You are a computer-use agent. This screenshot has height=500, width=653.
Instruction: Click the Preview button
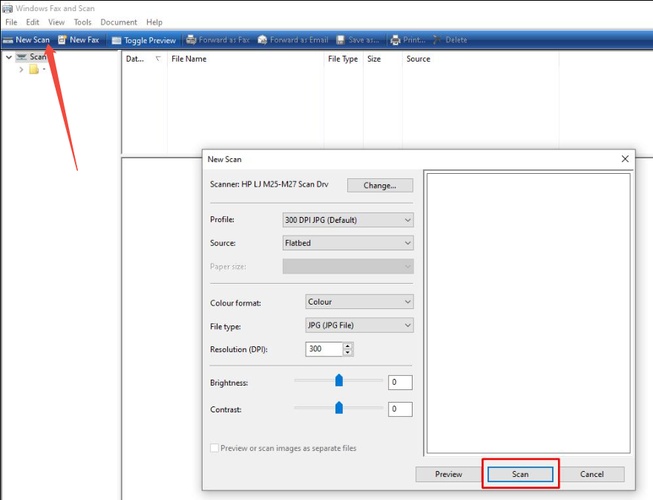tap(448, 474)
